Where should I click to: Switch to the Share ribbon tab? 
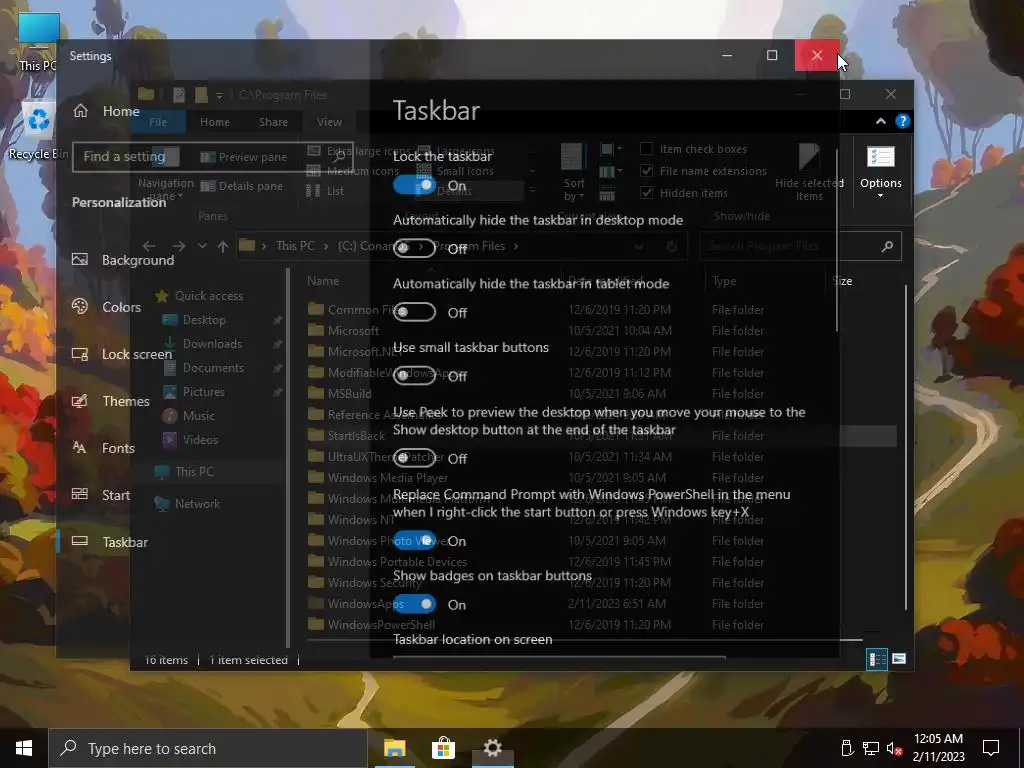click(273, 122)
